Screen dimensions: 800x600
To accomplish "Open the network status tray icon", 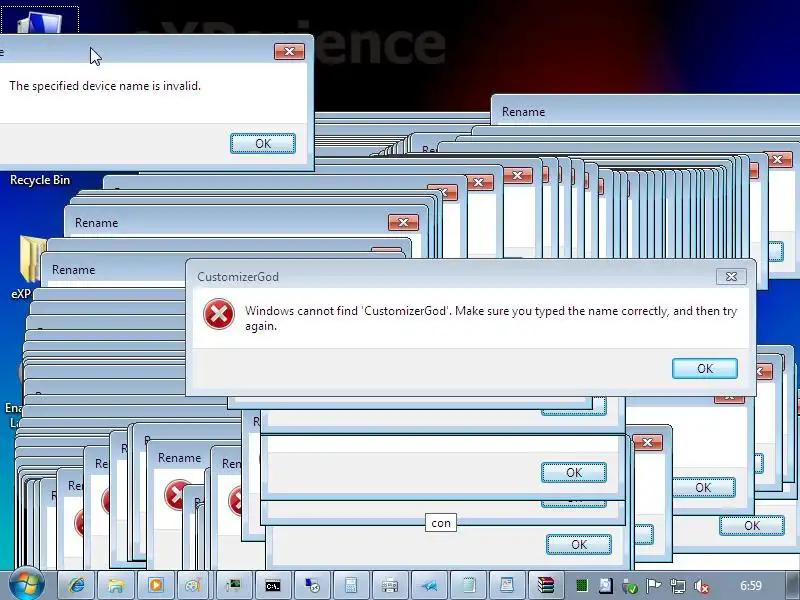I will click(678, 586).
